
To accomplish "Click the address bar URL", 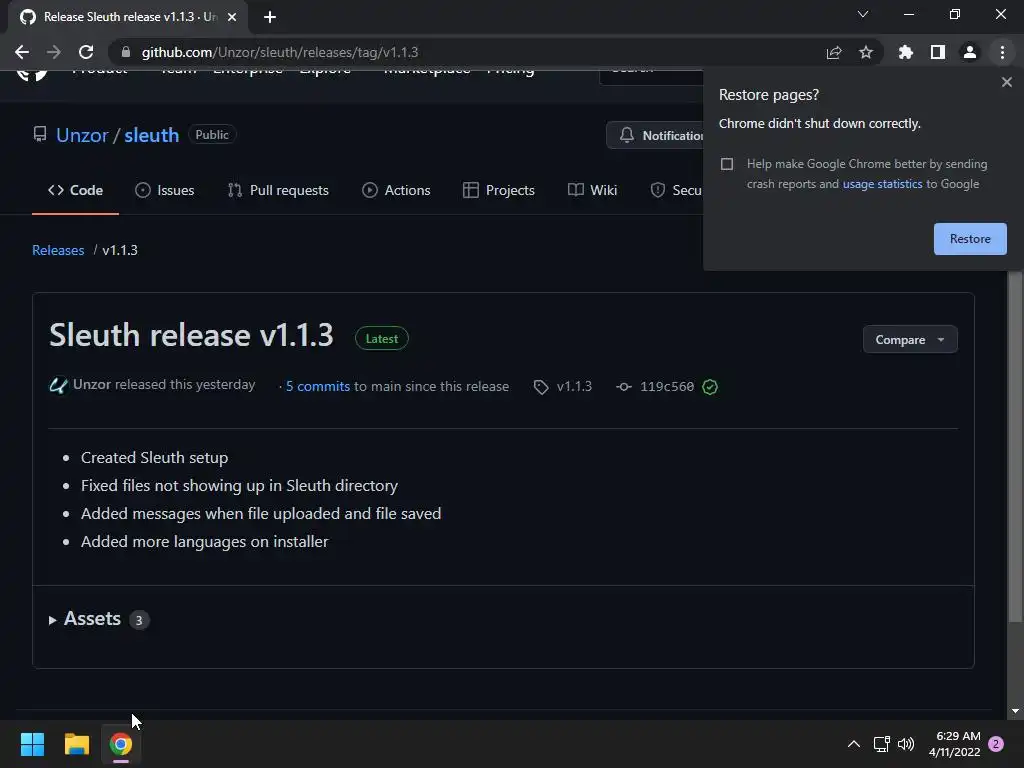I will (x=280, y=52).
